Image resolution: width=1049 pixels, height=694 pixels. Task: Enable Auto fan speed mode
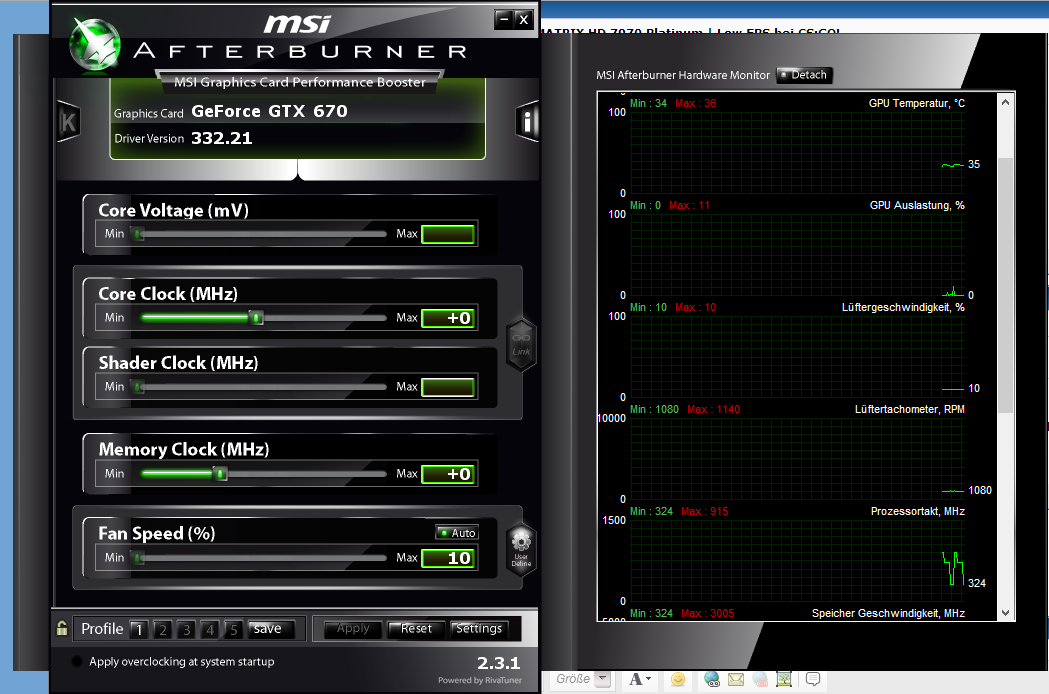[x=457, y=533]
